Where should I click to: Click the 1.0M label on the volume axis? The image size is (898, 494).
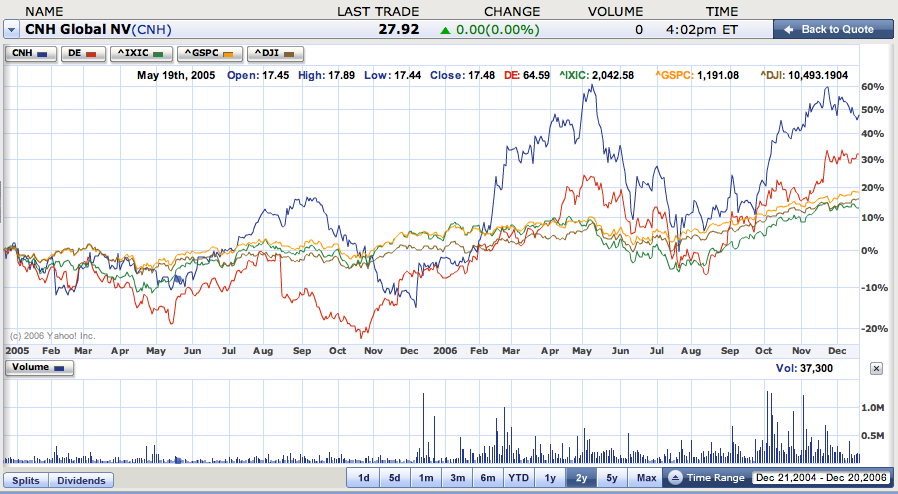pyautogui.click(x=873, y=408)
